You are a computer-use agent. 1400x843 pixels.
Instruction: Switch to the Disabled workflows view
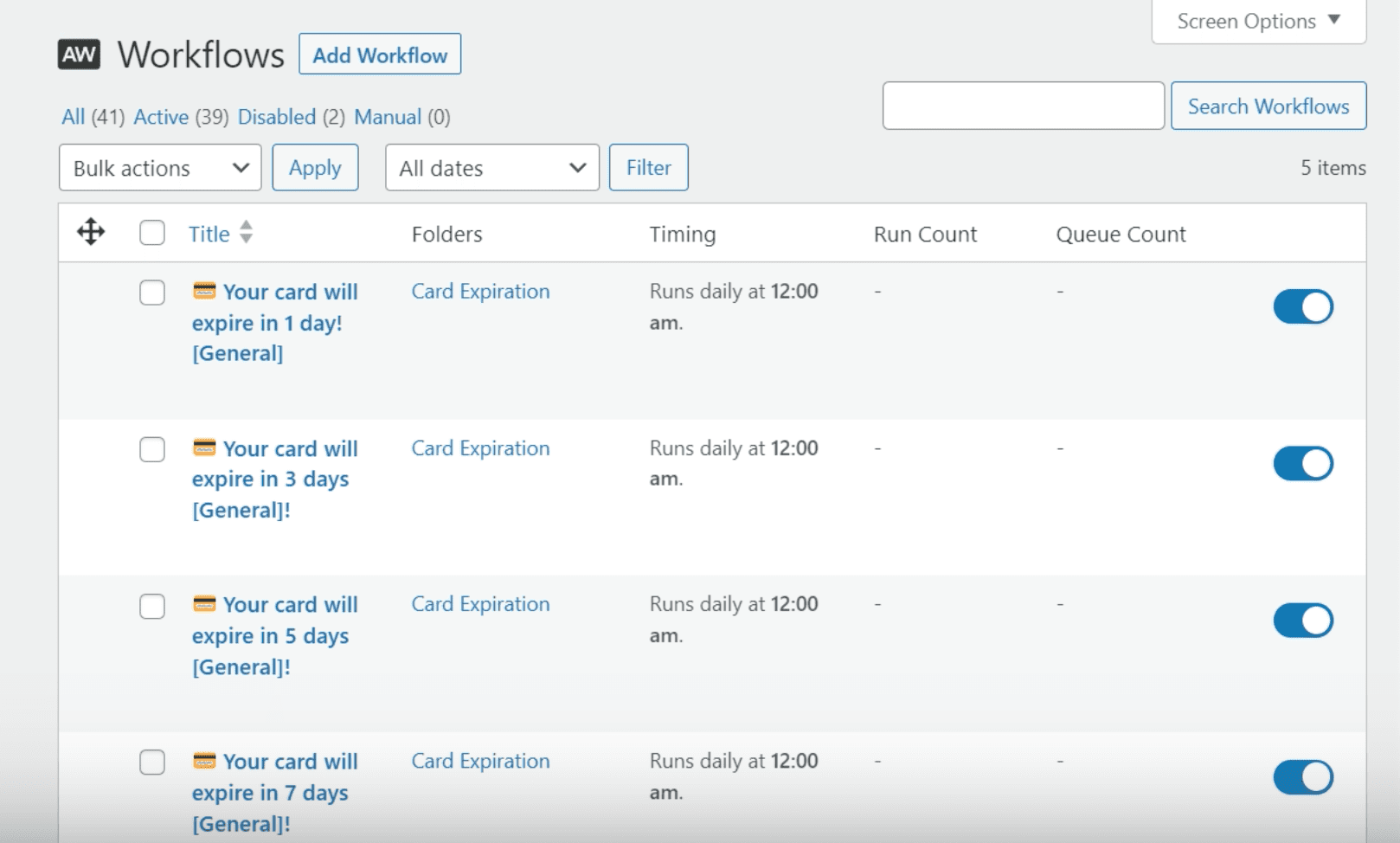pyautogui.click(x=277, y=117)
